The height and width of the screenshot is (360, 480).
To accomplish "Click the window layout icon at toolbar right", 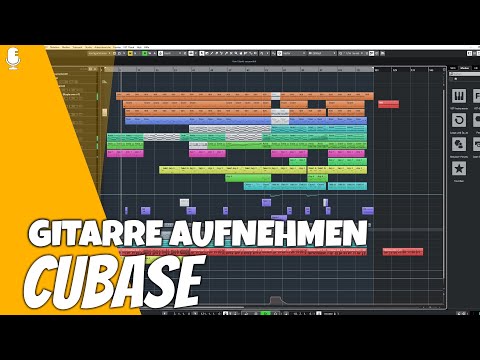I will point(469,53).
